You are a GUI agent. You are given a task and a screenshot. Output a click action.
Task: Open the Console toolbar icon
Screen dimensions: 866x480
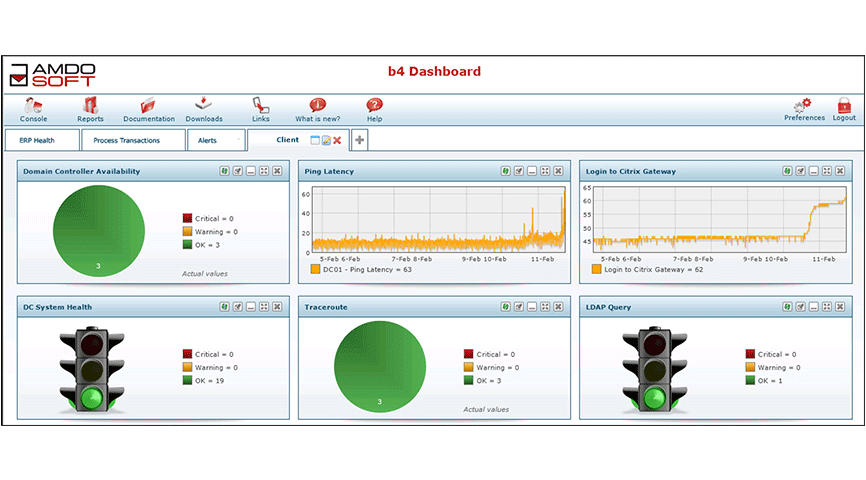coord(33,105)
